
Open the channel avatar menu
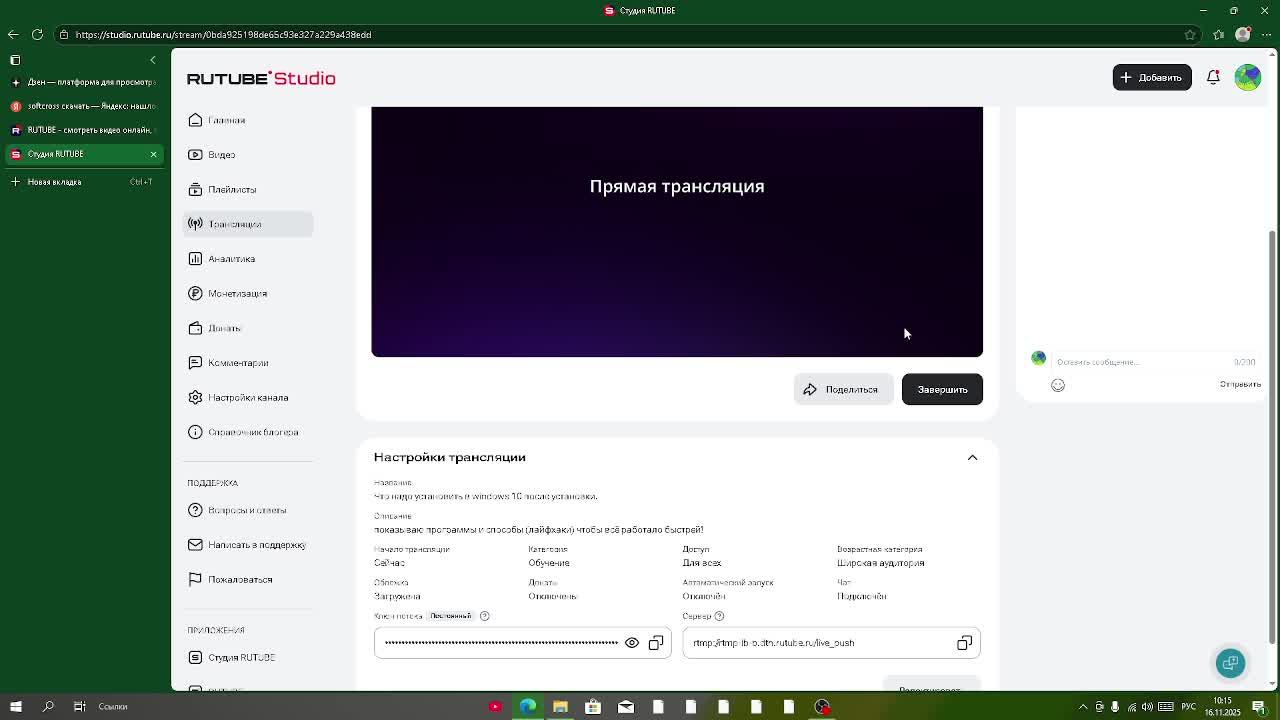tap(1248, 77)
